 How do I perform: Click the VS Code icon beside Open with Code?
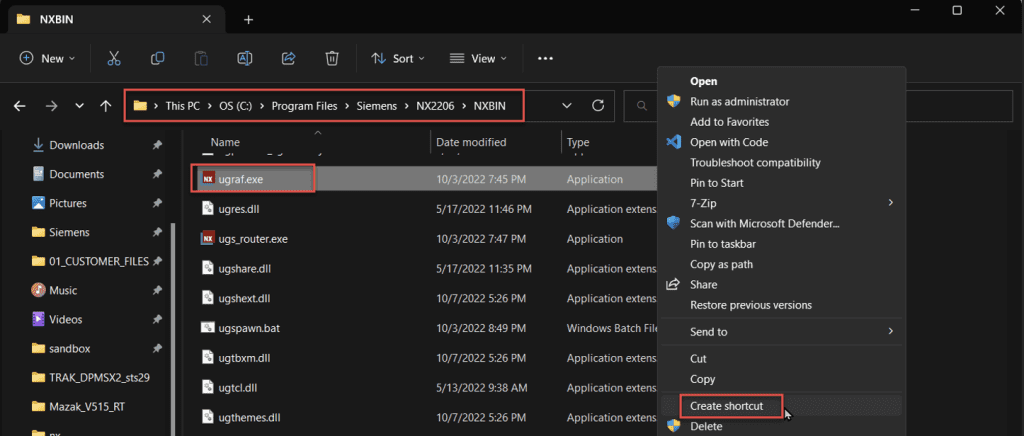pos(673,142)
